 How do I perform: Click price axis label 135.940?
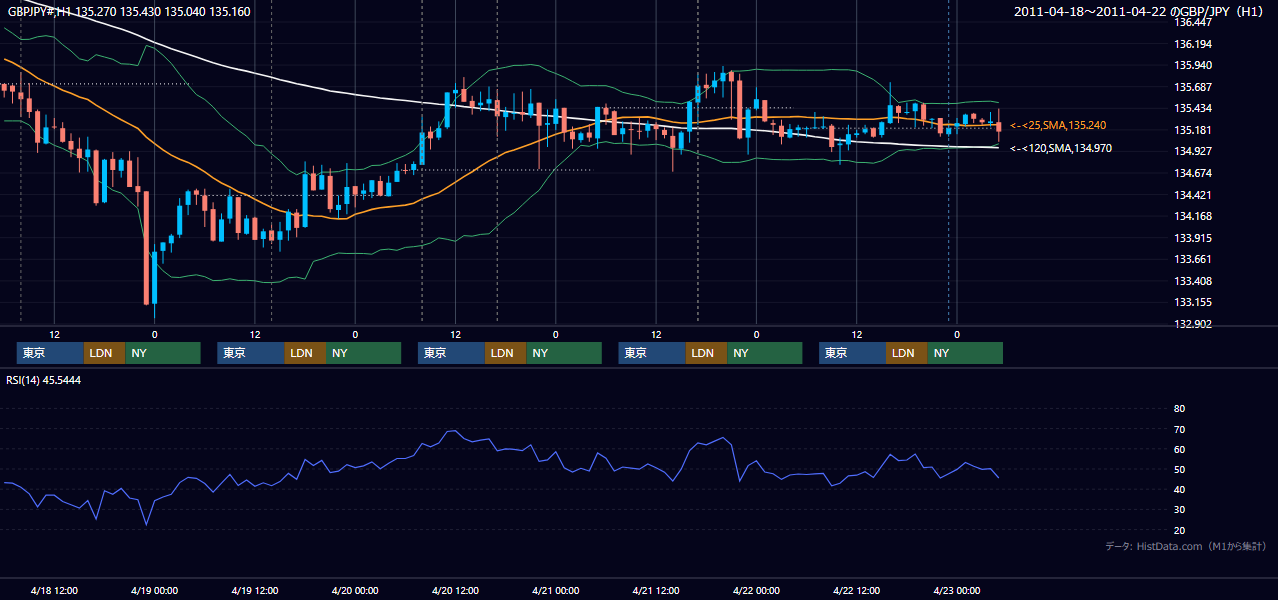1194,65
